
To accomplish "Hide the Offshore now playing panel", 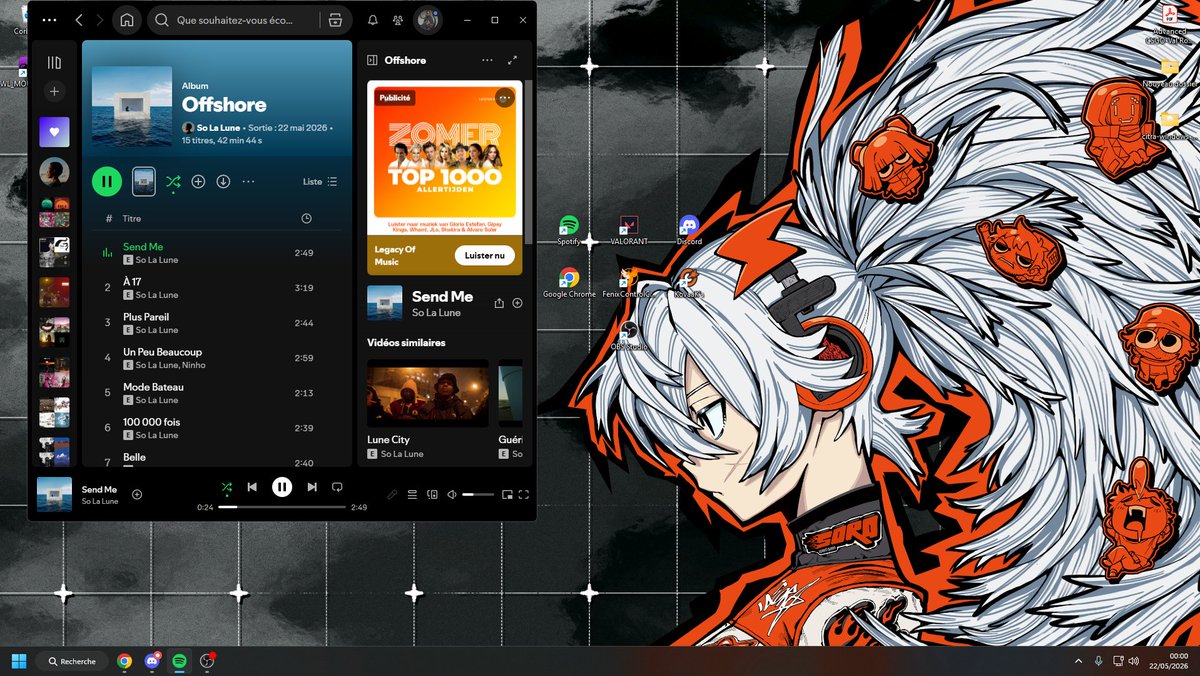I will pyautogui.click(x=372, y=60).
